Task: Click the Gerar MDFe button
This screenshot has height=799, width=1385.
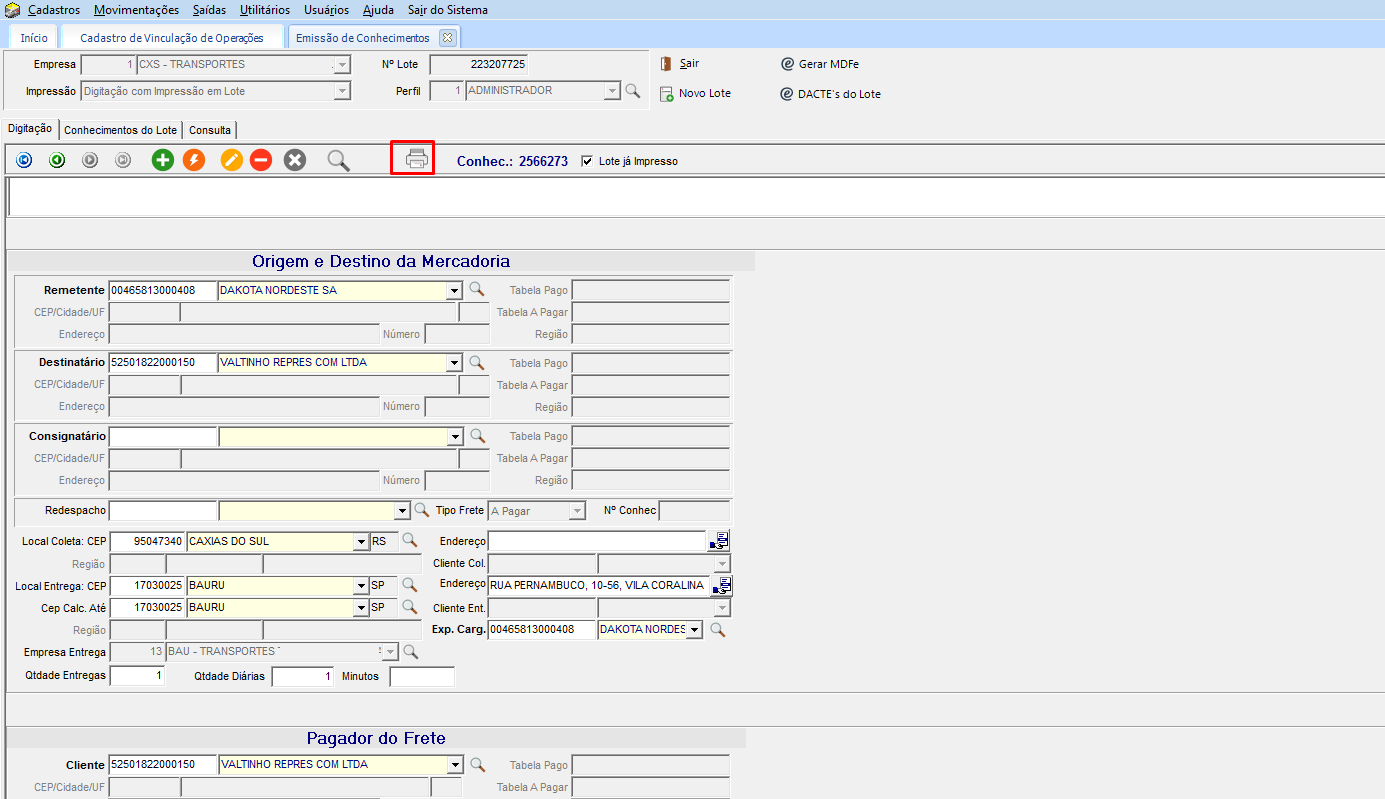Action: point(828,64)
